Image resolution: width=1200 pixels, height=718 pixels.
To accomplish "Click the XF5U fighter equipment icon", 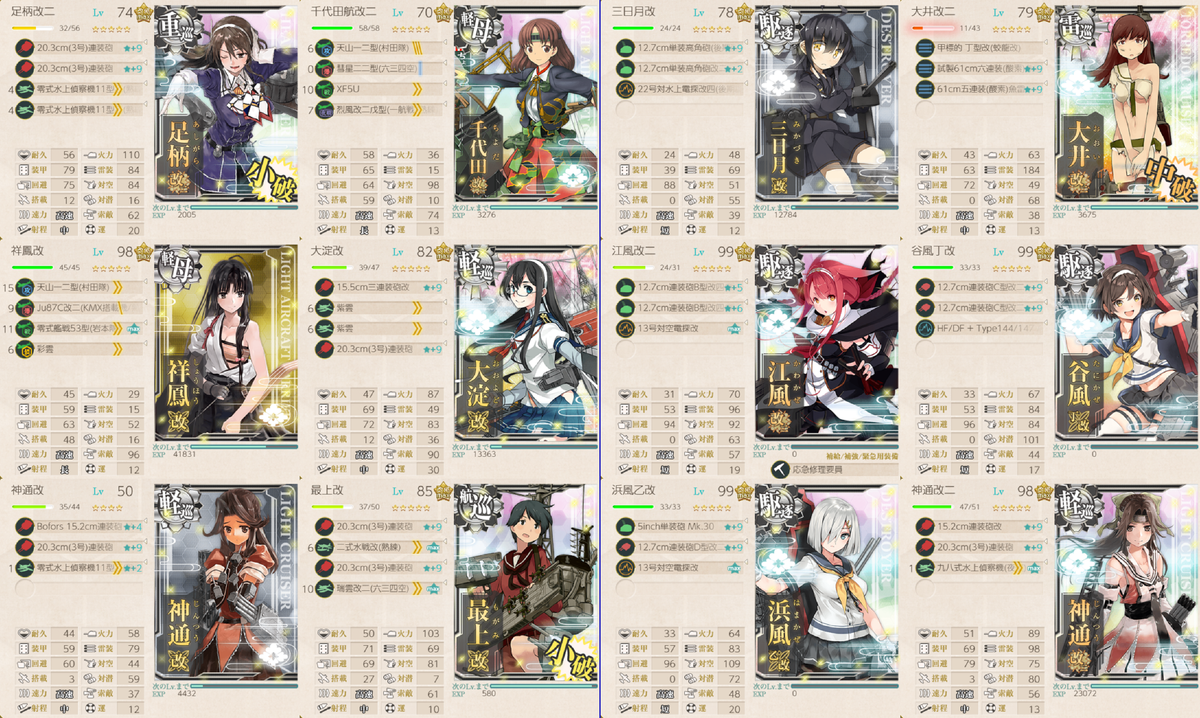I will tap(325, 88).
